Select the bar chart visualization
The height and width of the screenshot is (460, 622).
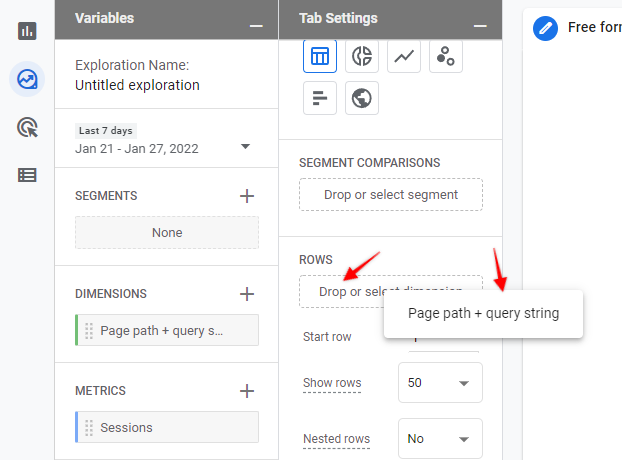[x=320, y=98]
